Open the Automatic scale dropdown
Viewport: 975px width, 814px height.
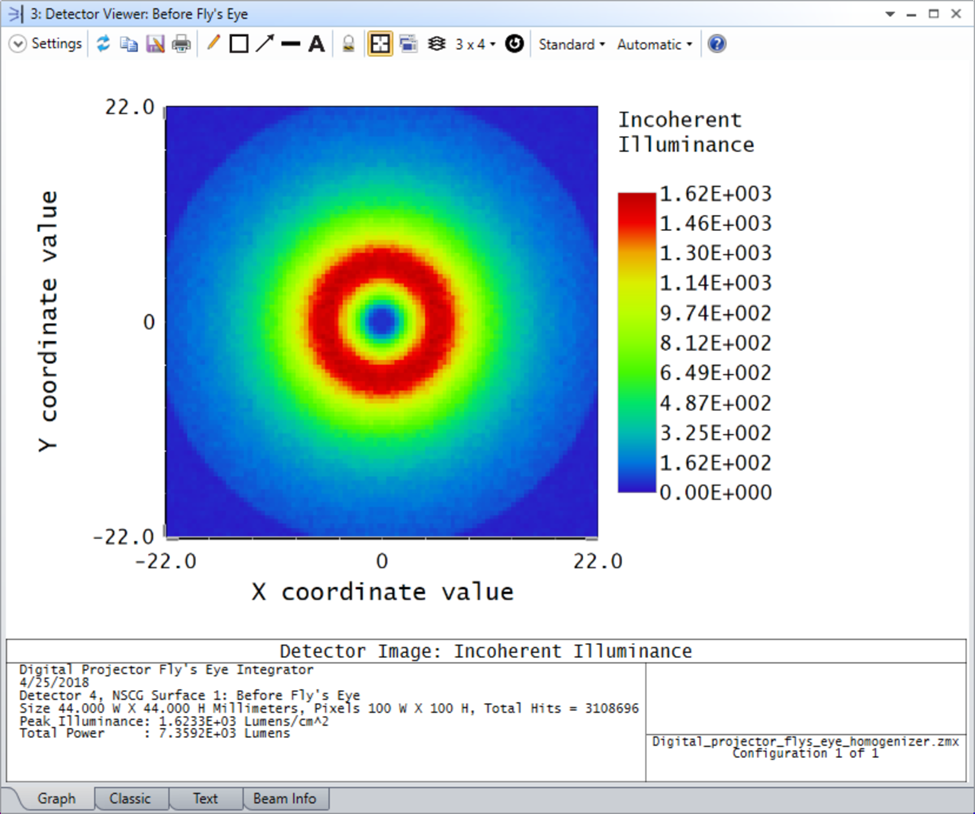click(x=653, y=43)
